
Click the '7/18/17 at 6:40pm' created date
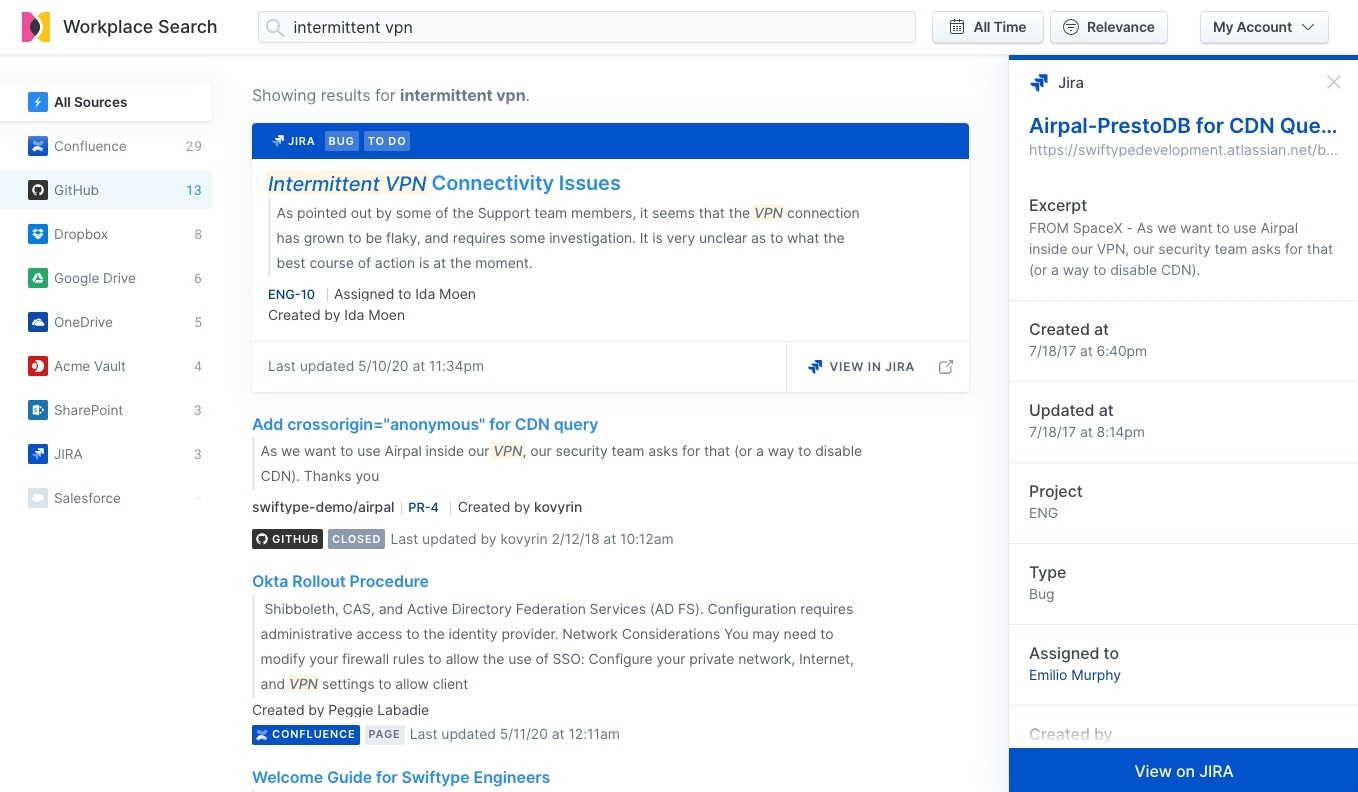1088,351
